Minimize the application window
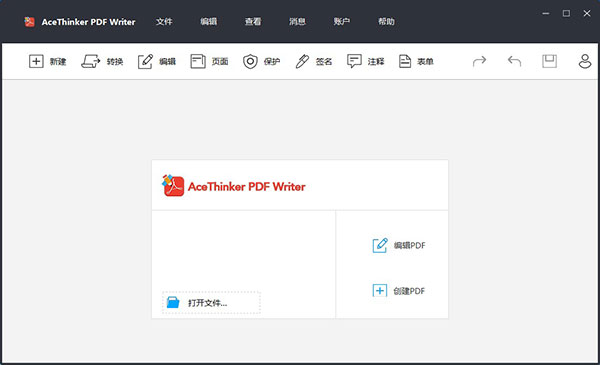Screen dimensions: 600x365 [546, 13]
